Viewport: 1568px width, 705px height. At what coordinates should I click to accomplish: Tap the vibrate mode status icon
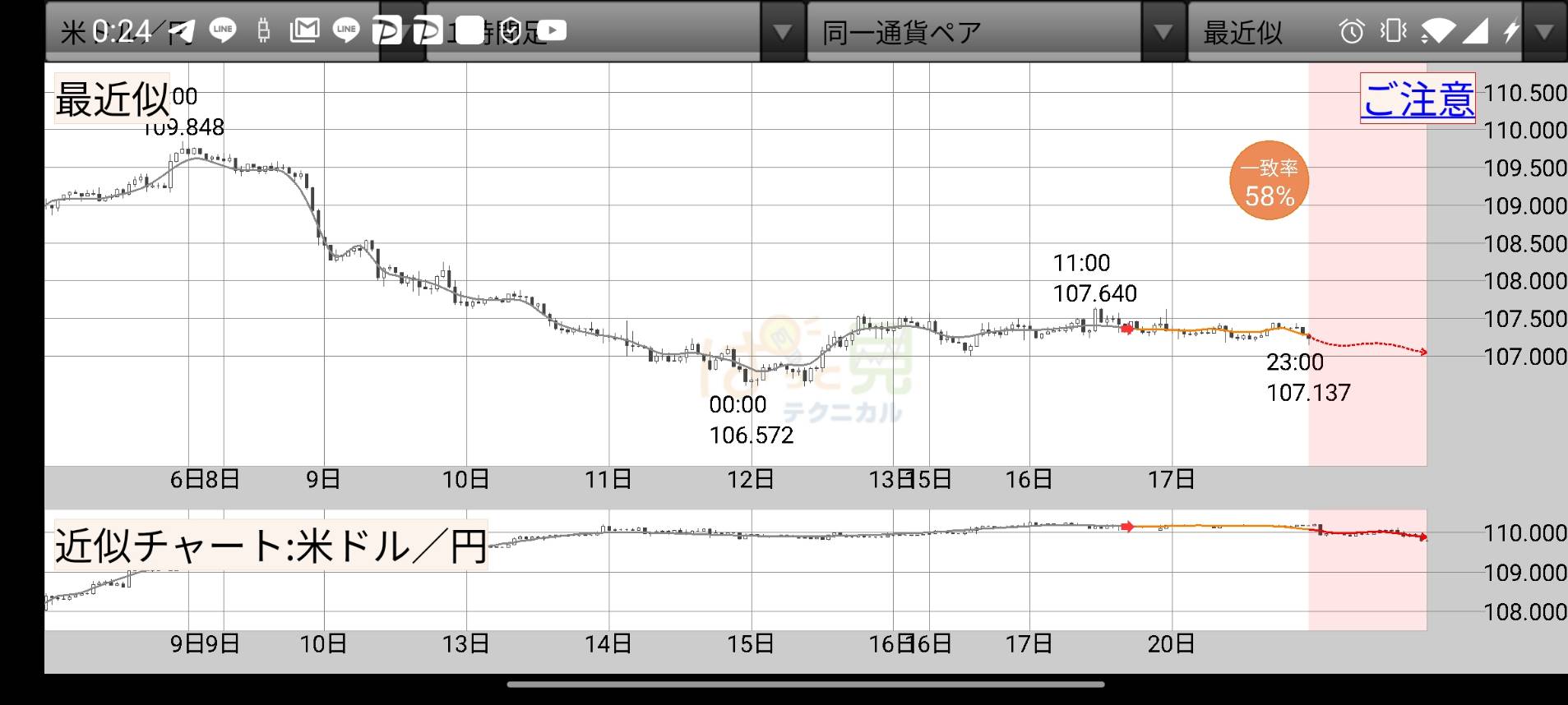pyautogui.click(x=1393, y=31)
